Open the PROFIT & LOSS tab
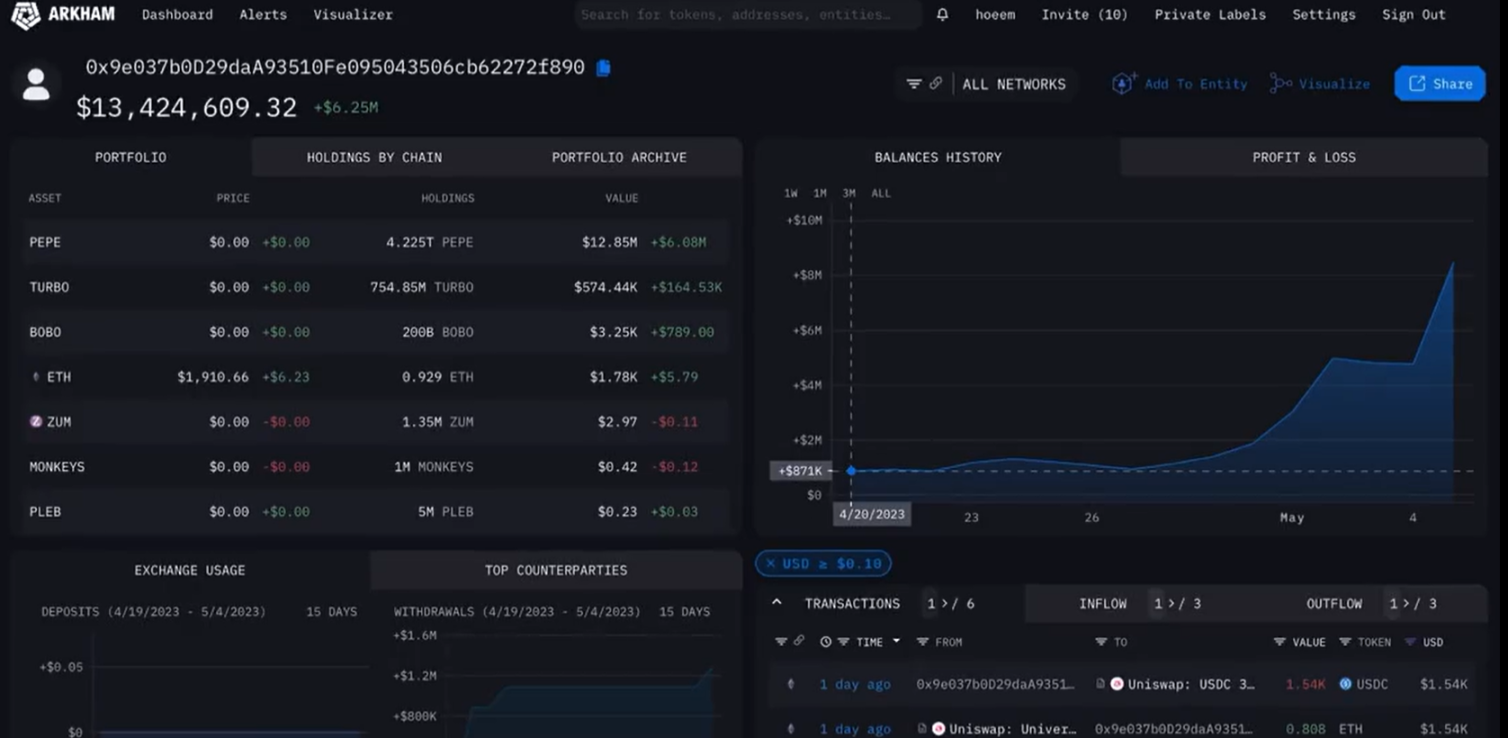 (1304, 157)
